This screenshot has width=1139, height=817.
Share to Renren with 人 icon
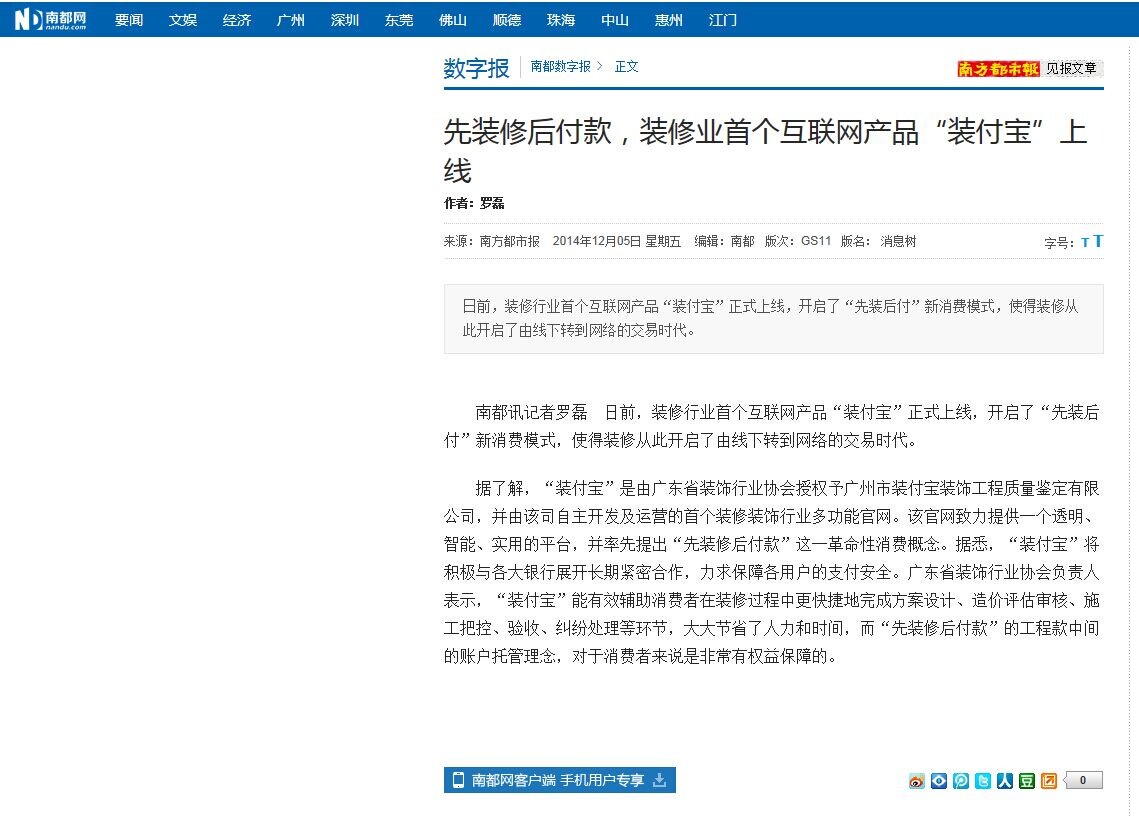1005,781
